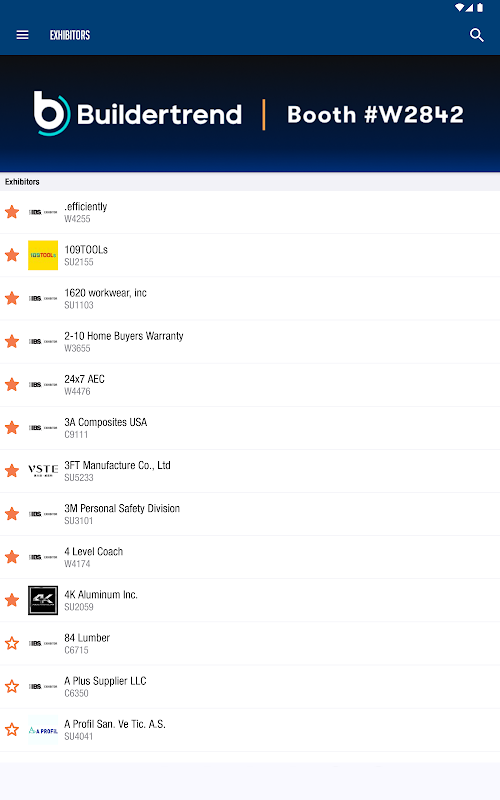The width and height of the screenshot is (500, 800).
Task: Unfavorite the .efficiently exhibitor star
Action: coord(12,212)
